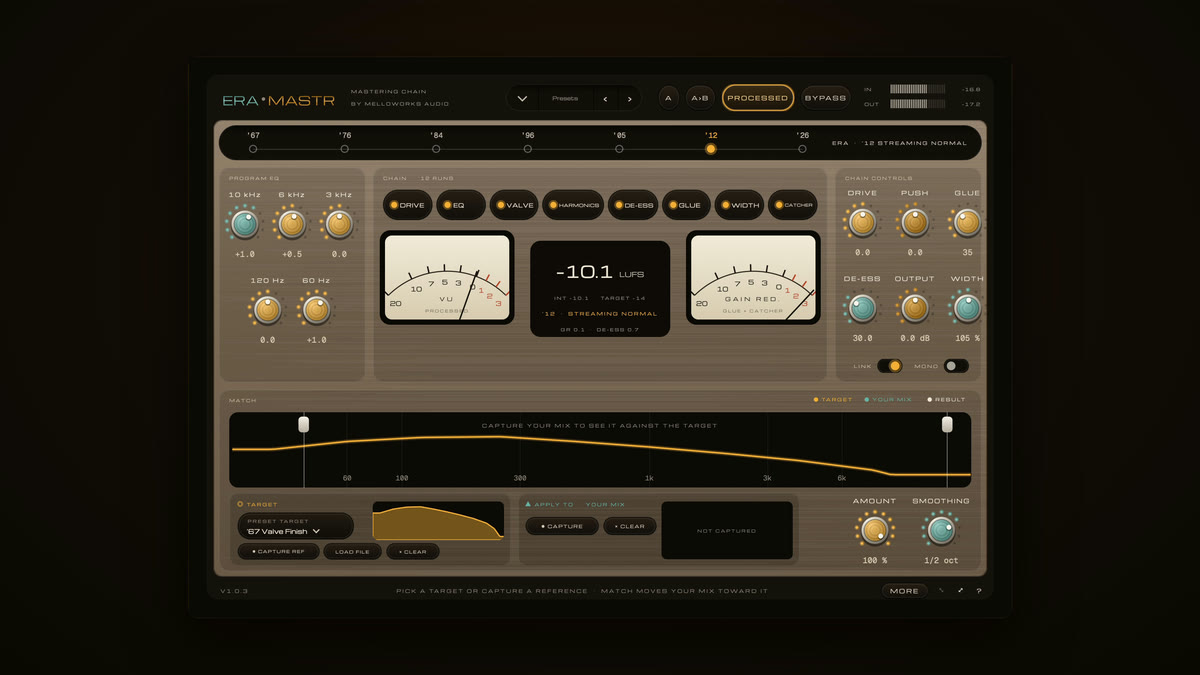The image size is (1200, 675).
Task: Select the A comparison slot
Action: [669, 98]
